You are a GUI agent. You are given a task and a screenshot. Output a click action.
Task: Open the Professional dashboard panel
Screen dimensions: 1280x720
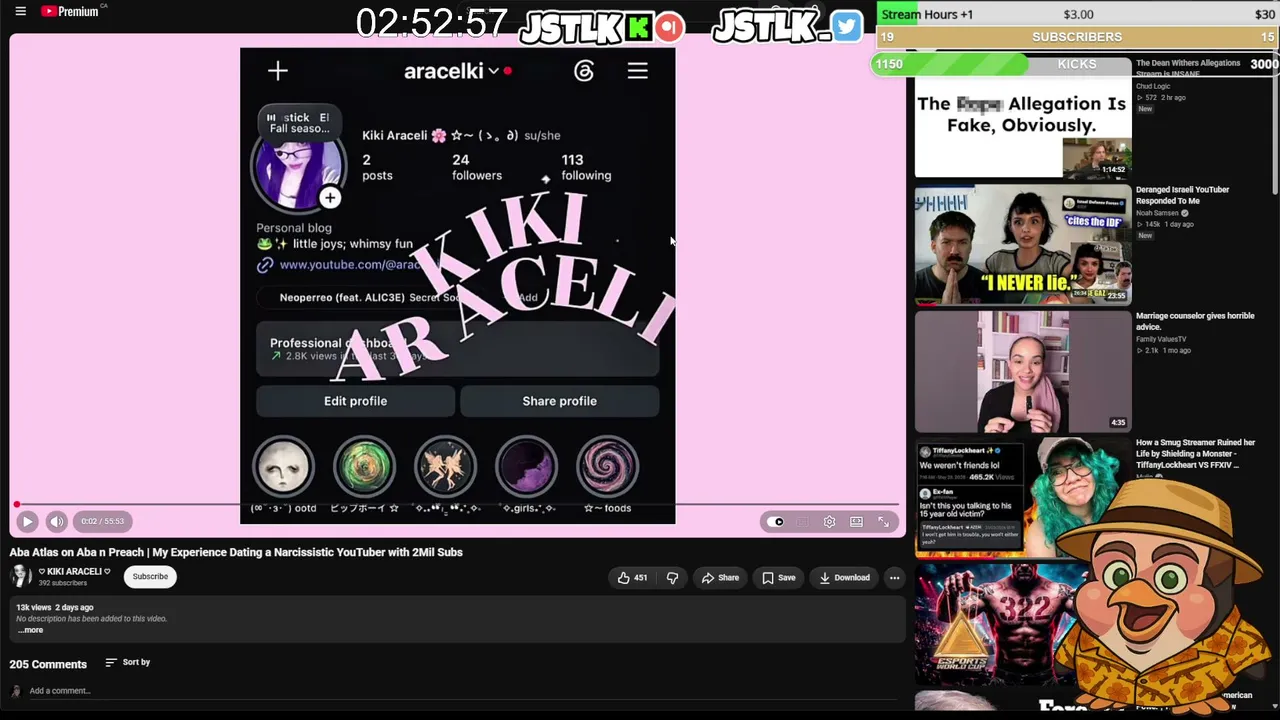(x=458, y=349)
